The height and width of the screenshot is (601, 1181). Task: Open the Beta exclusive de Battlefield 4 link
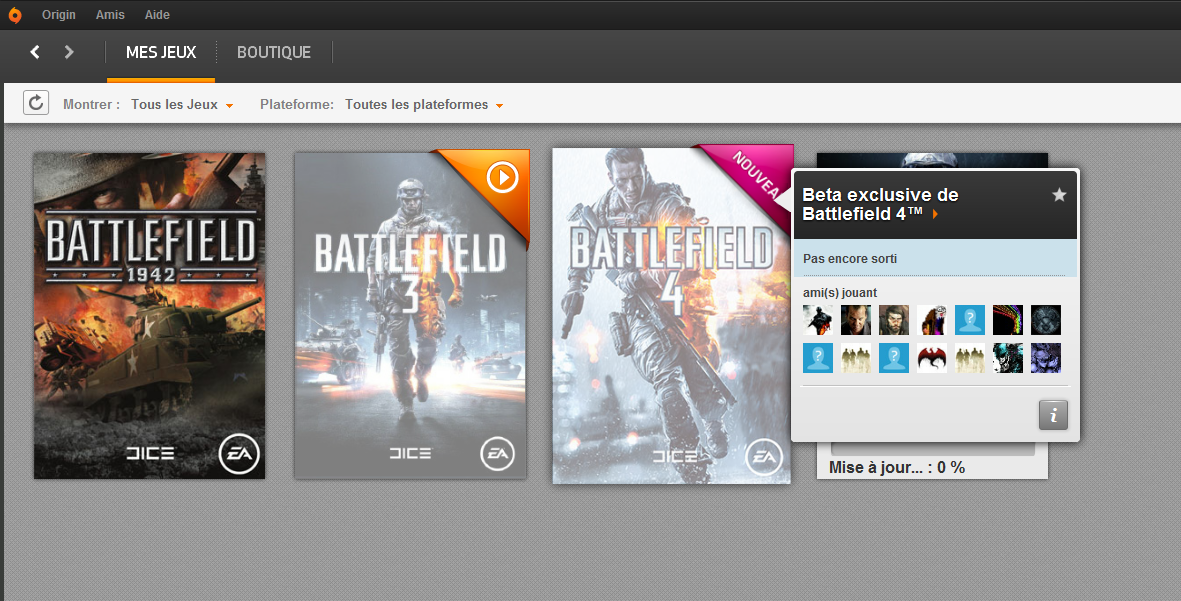click(880, 204)
